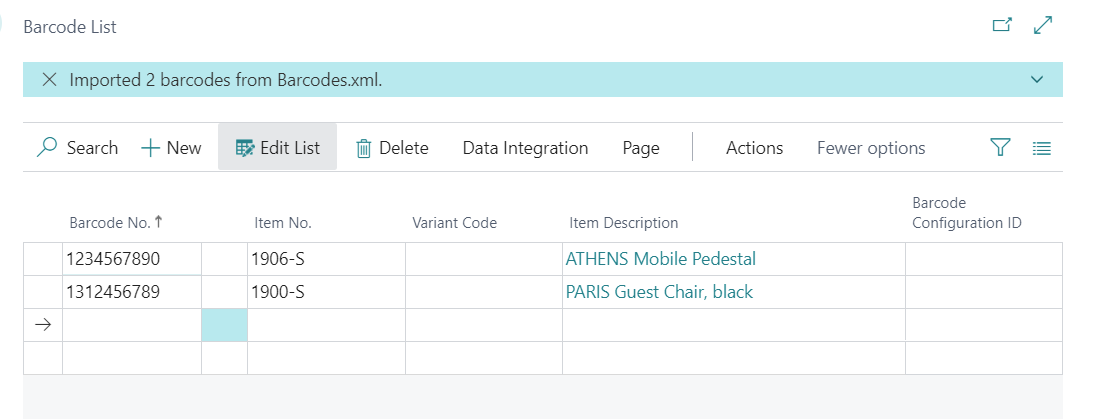Click the Delete trash icon
This screenshot has width=1112, height=419.
click(364, 148)
